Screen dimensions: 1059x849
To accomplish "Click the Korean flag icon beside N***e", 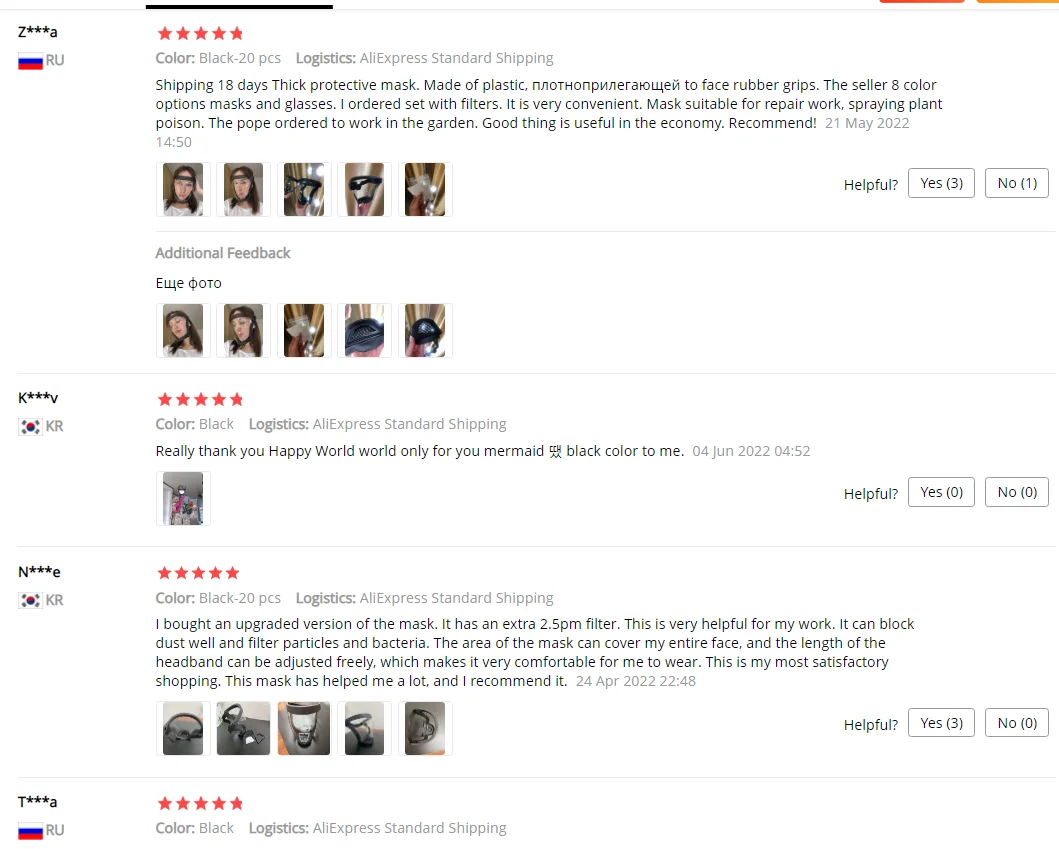I will click(x=30, y=600).
